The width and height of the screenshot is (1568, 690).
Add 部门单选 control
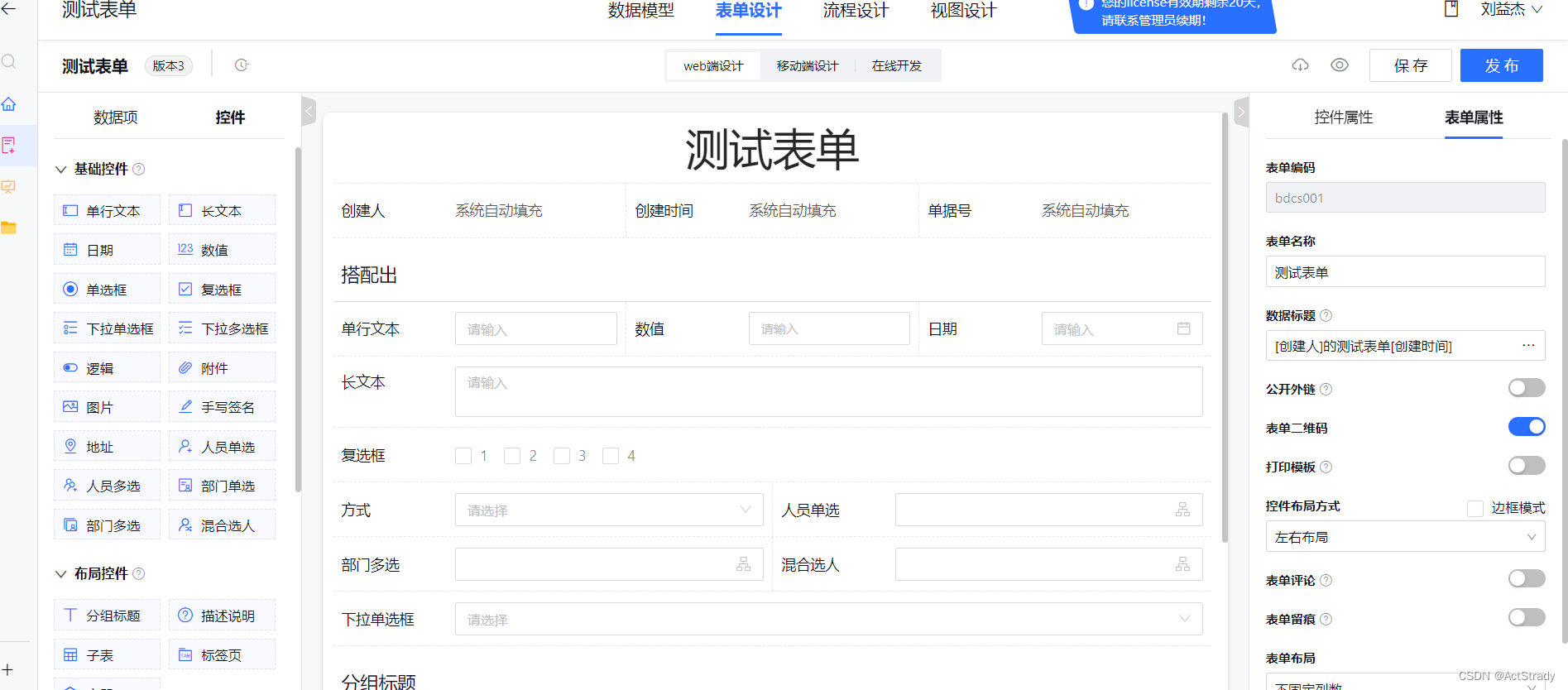tap(222, 486)
